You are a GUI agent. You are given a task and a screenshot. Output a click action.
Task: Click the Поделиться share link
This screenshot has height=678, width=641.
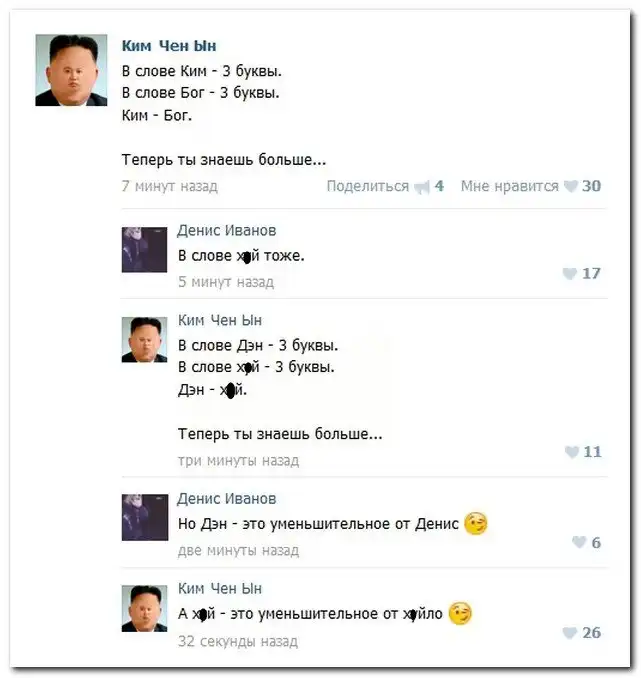[x=368, y=186]
